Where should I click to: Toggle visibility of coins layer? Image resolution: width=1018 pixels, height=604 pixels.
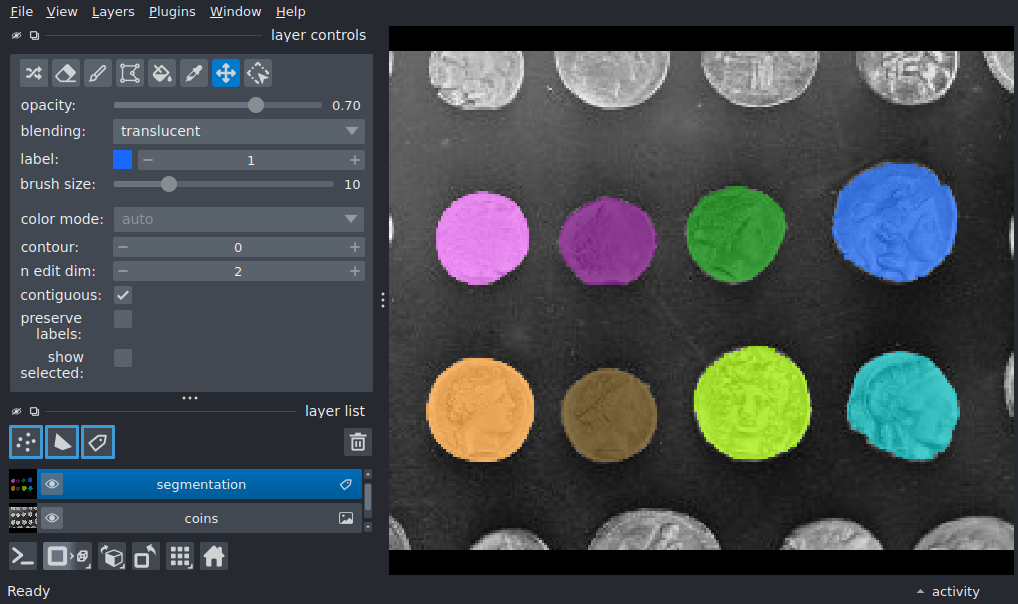pyautogui.click(x=52, y=518)
